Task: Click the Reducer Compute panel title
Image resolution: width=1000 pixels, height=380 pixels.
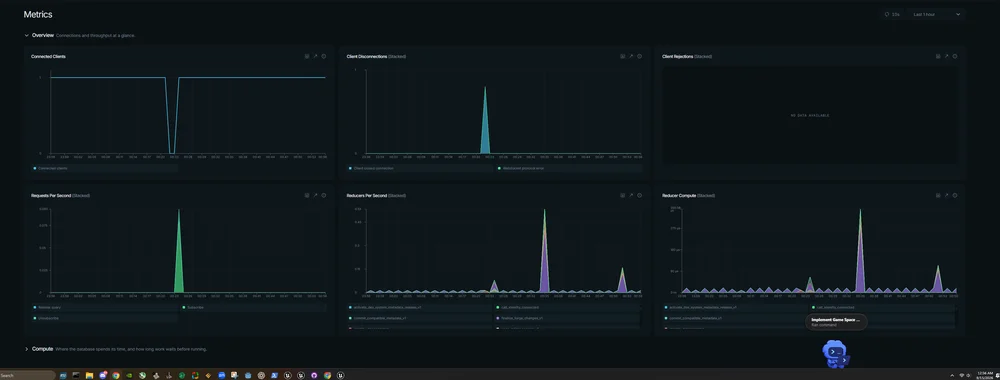Action: [679, 195]
